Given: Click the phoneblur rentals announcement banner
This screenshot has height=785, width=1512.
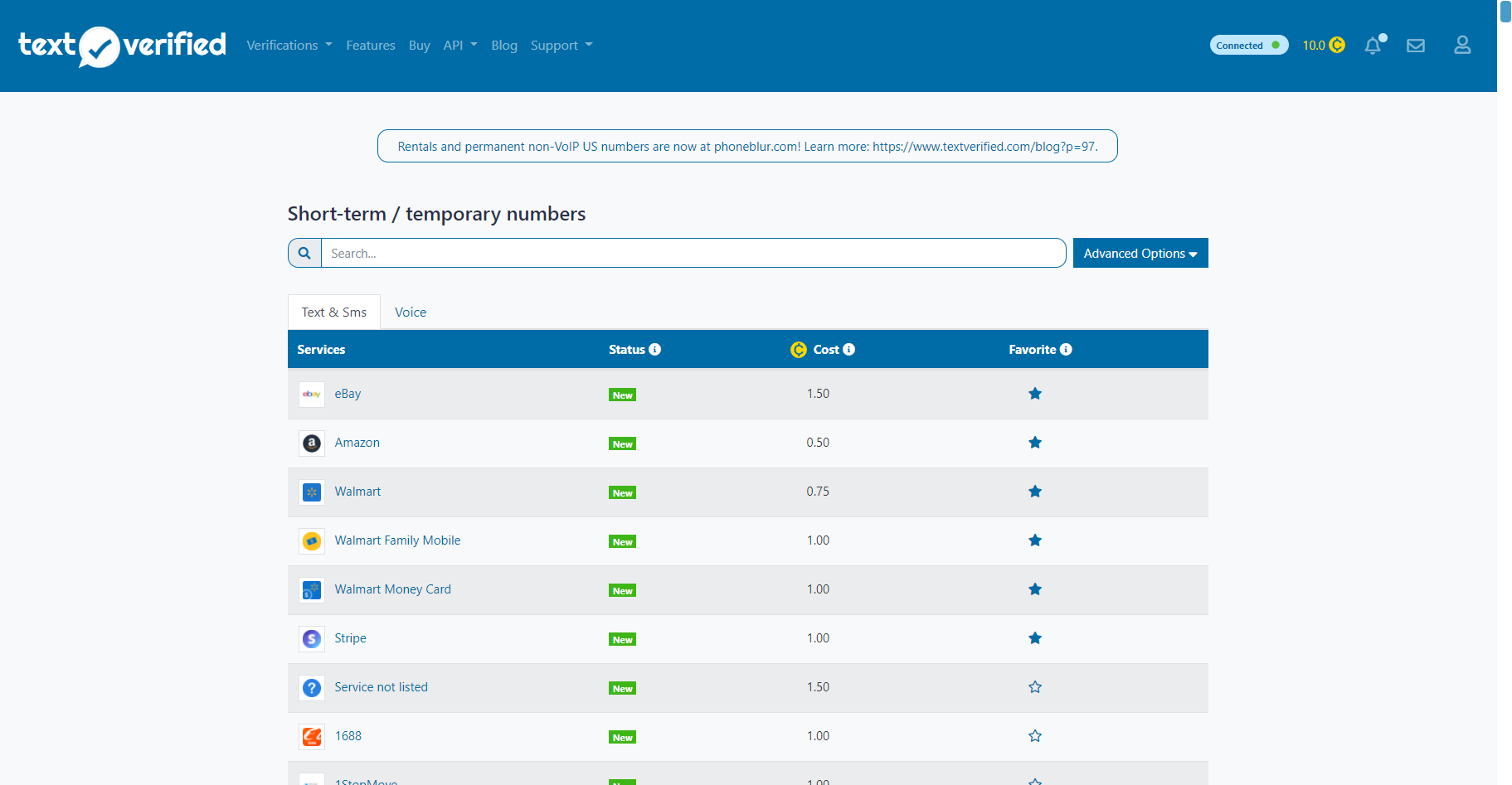Looking at the screenshot, I should click(747, 146).
